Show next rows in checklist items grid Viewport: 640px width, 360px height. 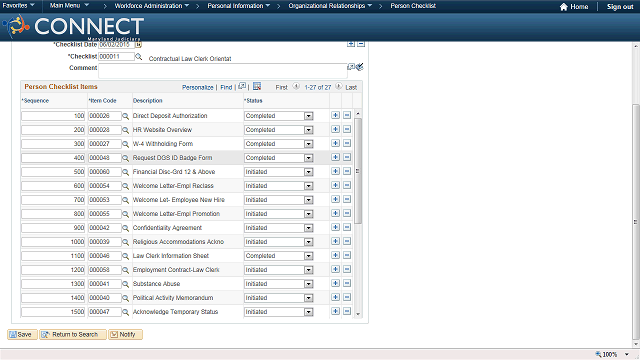338,87
